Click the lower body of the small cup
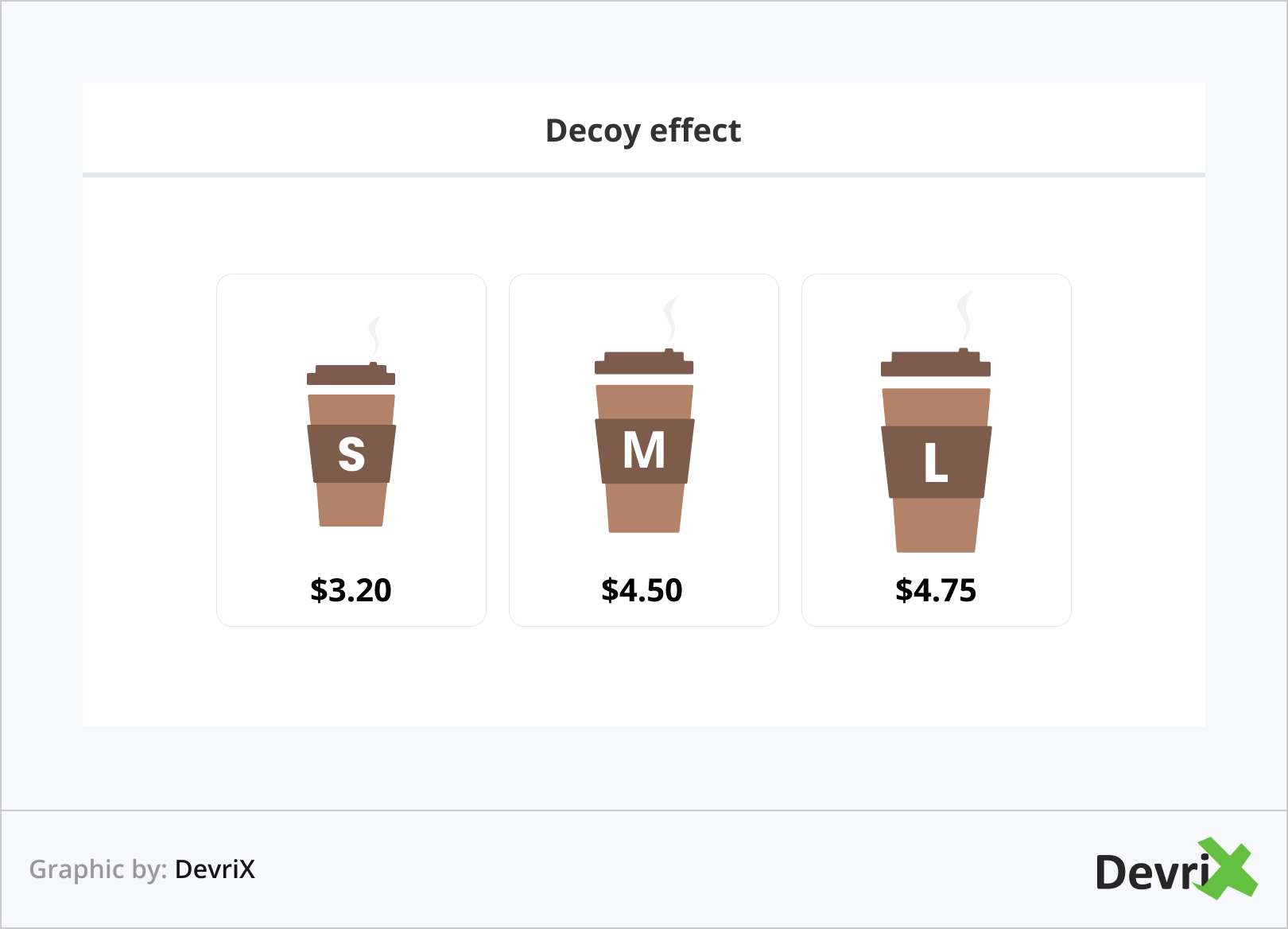The height and width of the screenshot is (929, 1288). pos(351,504)
